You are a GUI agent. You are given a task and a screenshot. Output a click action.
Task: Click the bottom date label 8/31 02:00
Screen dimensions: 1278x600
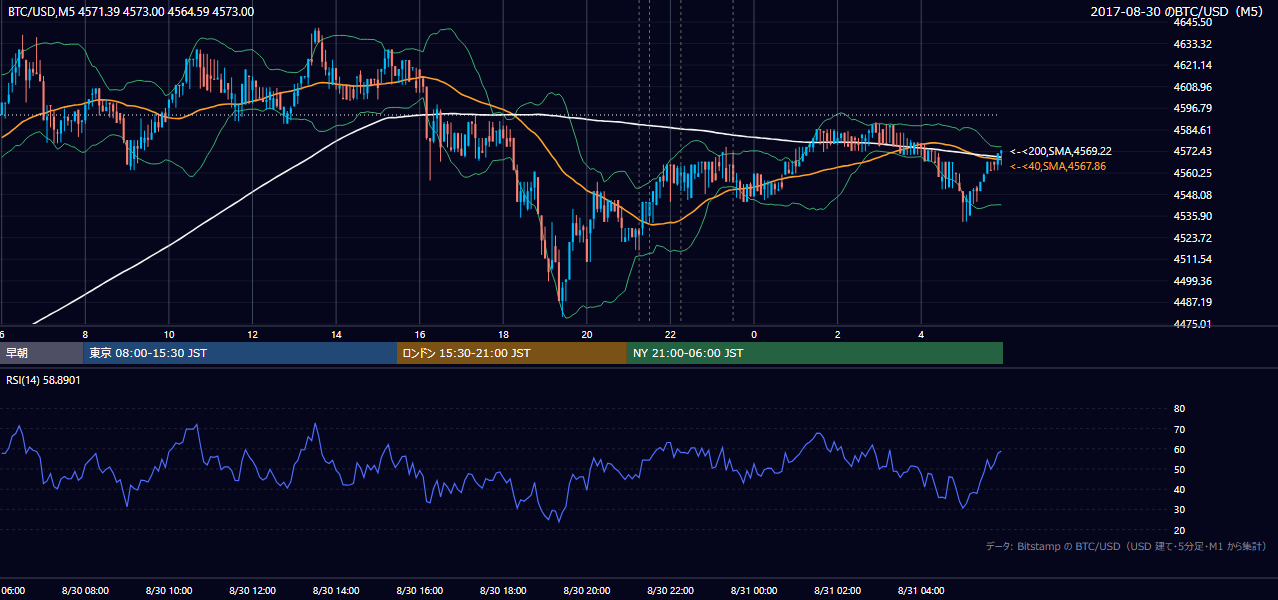pyautogui.click(x=838, y=591)
